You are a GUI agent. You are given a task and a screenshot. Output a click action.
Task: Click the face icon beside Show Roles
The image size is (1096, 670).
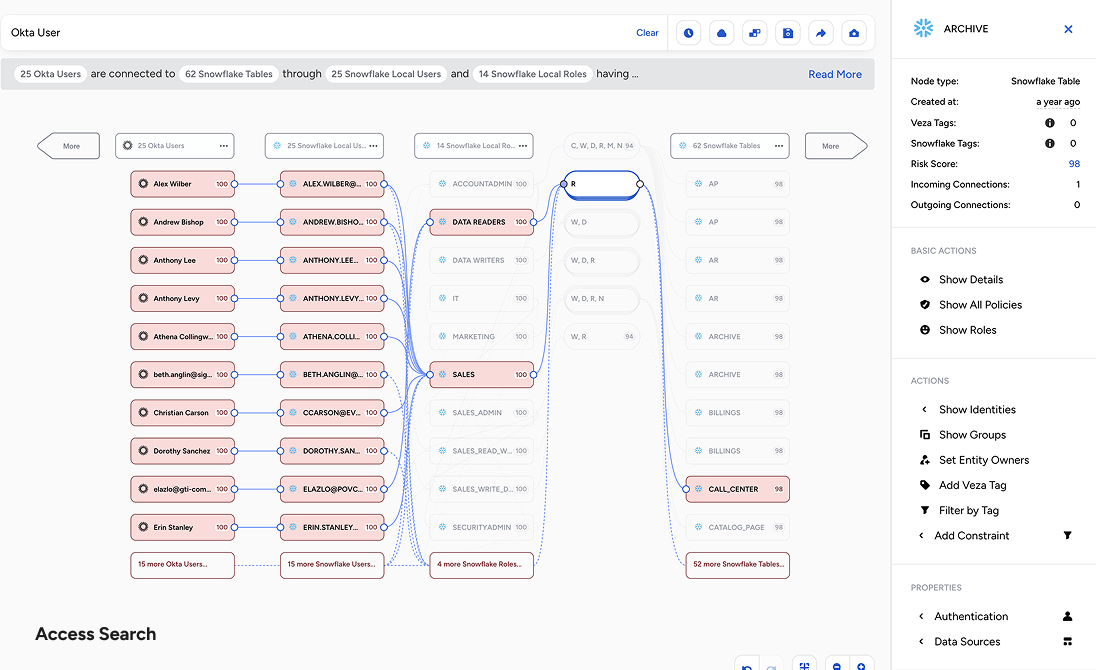click(x=925, y=330)
